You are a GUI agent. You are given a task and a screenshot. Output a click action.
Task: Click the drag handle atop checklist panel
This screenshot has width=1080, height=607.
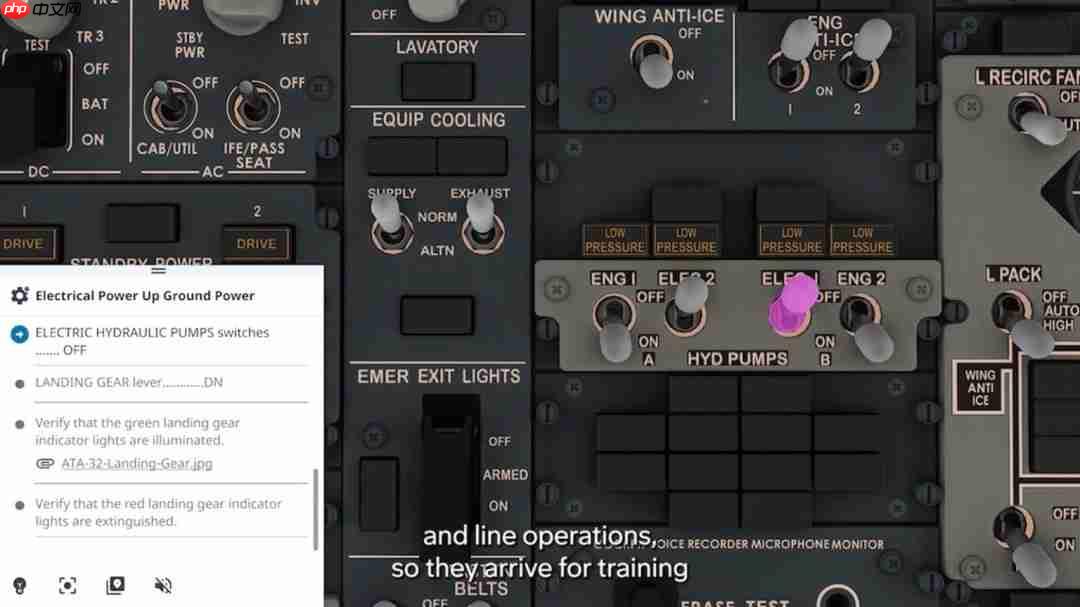point(158,270)
